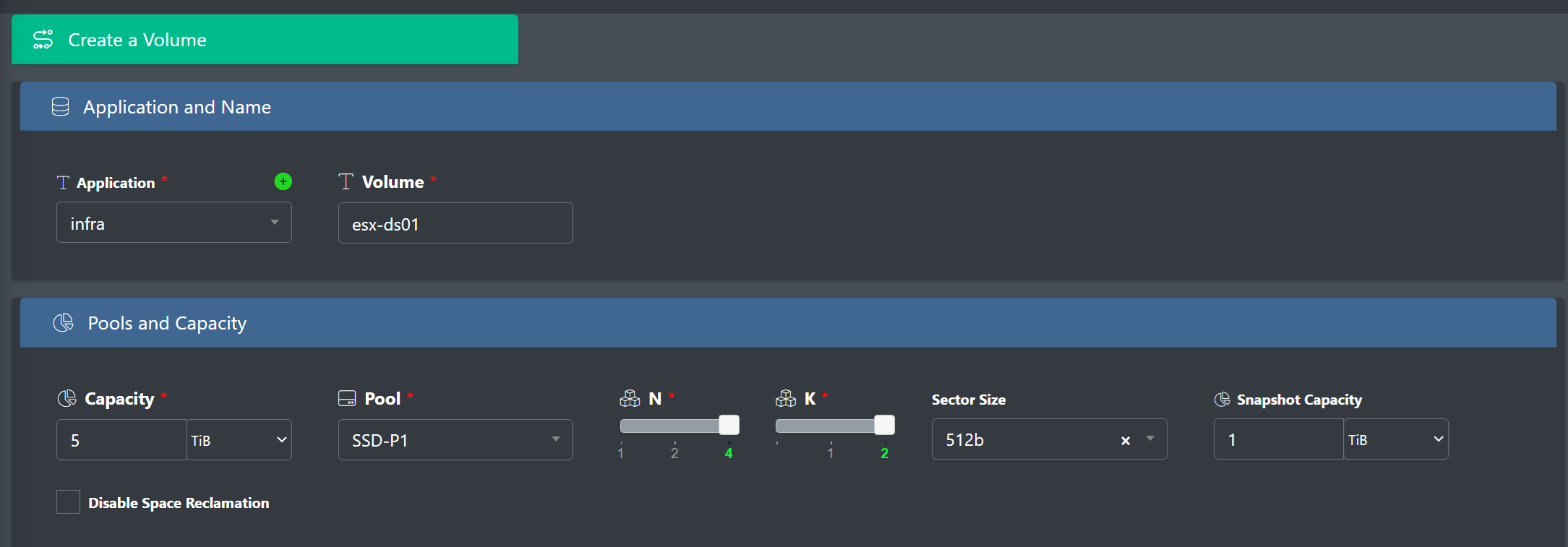Open the Capacity unit TiB dropdown
Image resolution: width=1568 pixels, height=547 pixels.
click(239, 439)
